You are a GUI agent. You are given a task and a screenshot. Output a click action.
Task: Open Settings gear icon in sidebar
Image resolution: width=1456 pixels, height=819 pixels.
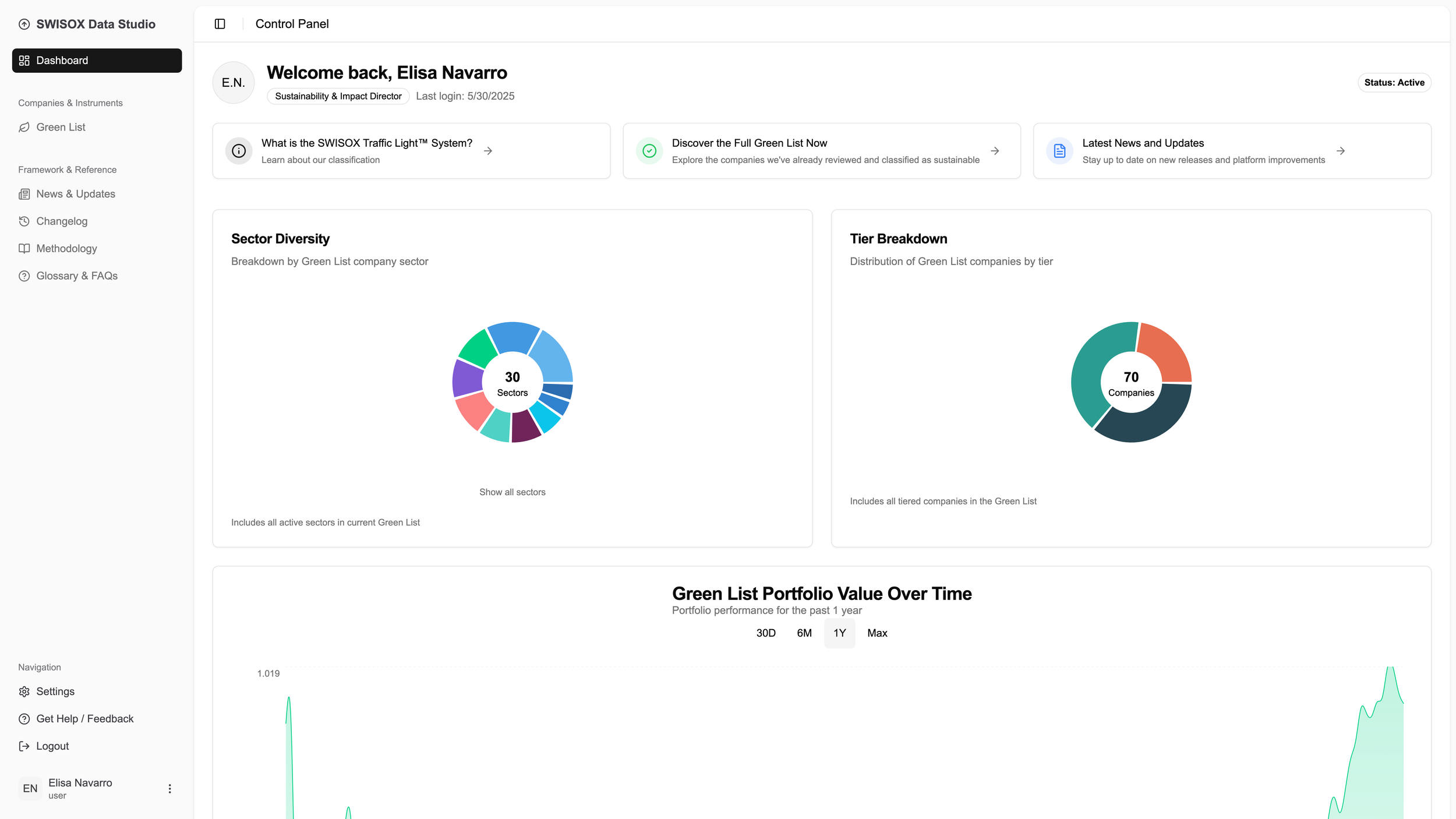click(x=24, y=691)
